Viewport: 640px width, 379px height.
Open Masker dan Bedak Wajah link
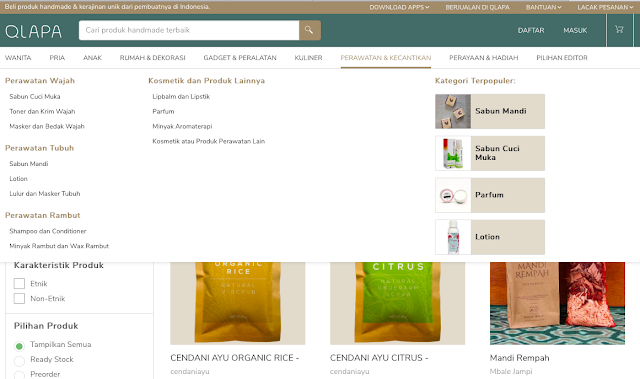pyautogui.click(x=47, y=126)
